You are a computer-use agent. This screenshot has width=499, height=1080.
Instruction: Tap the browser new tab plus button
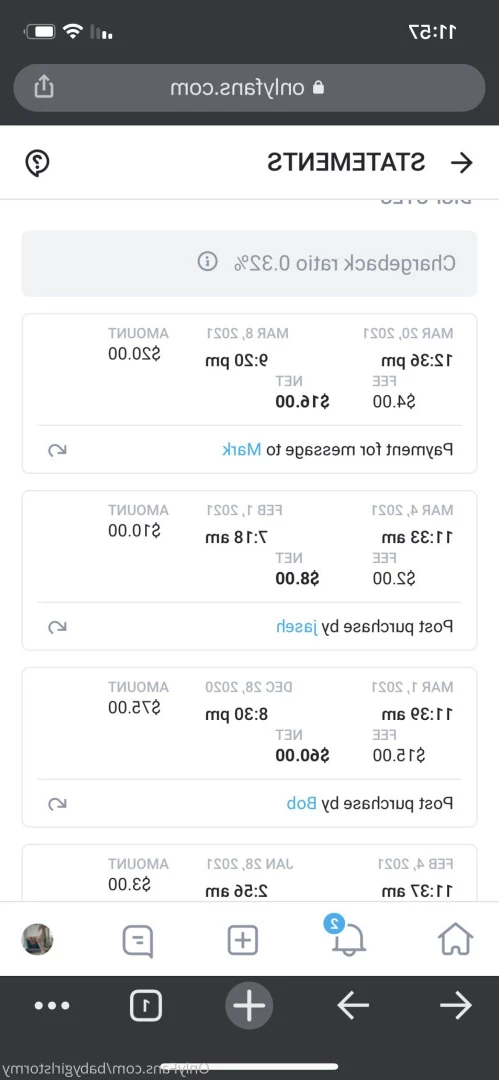click(x=249, y=1006)
